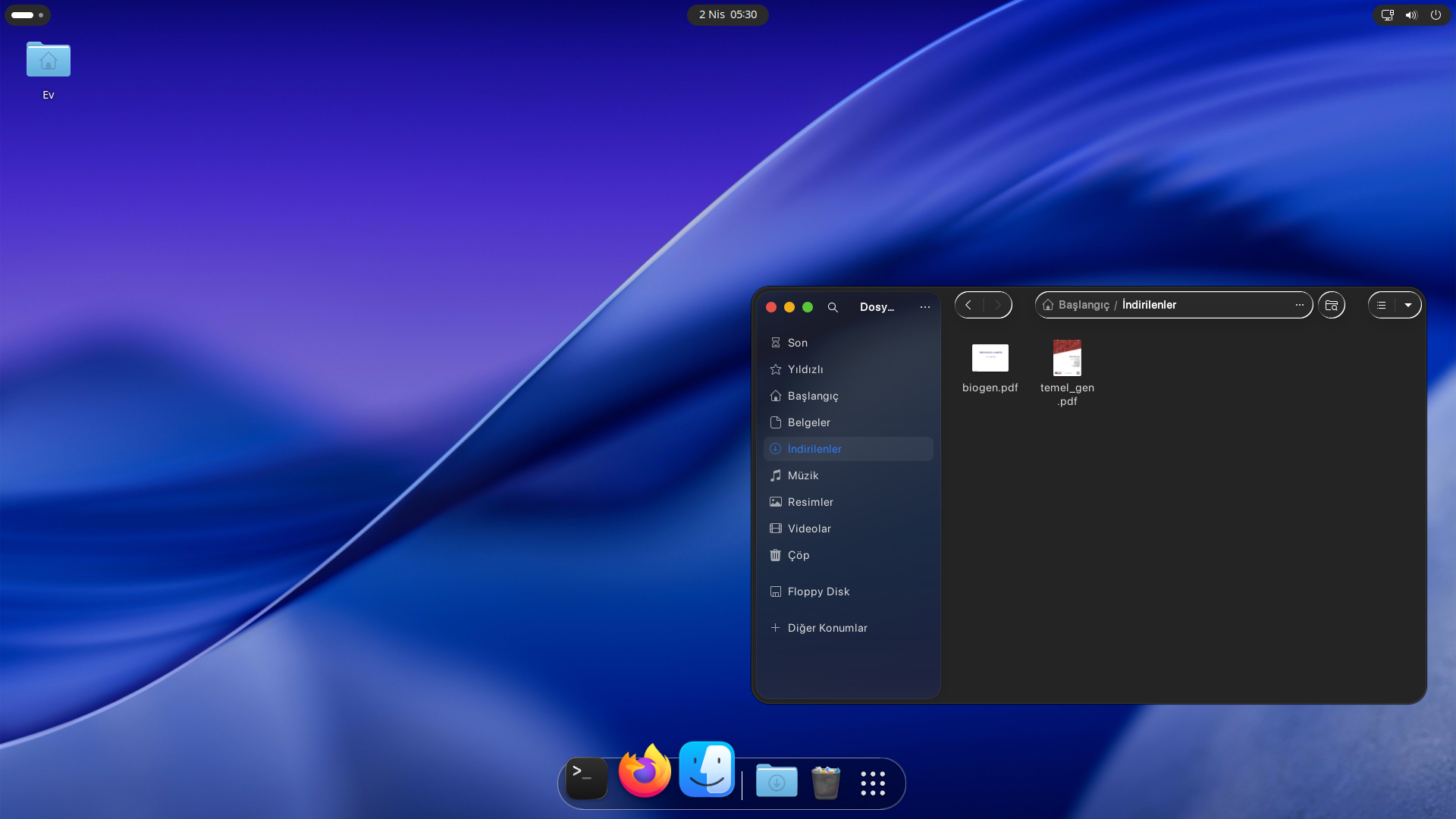
Task: Select the temel_gen.pdf file thumbnail
Action: point(1067,358)
